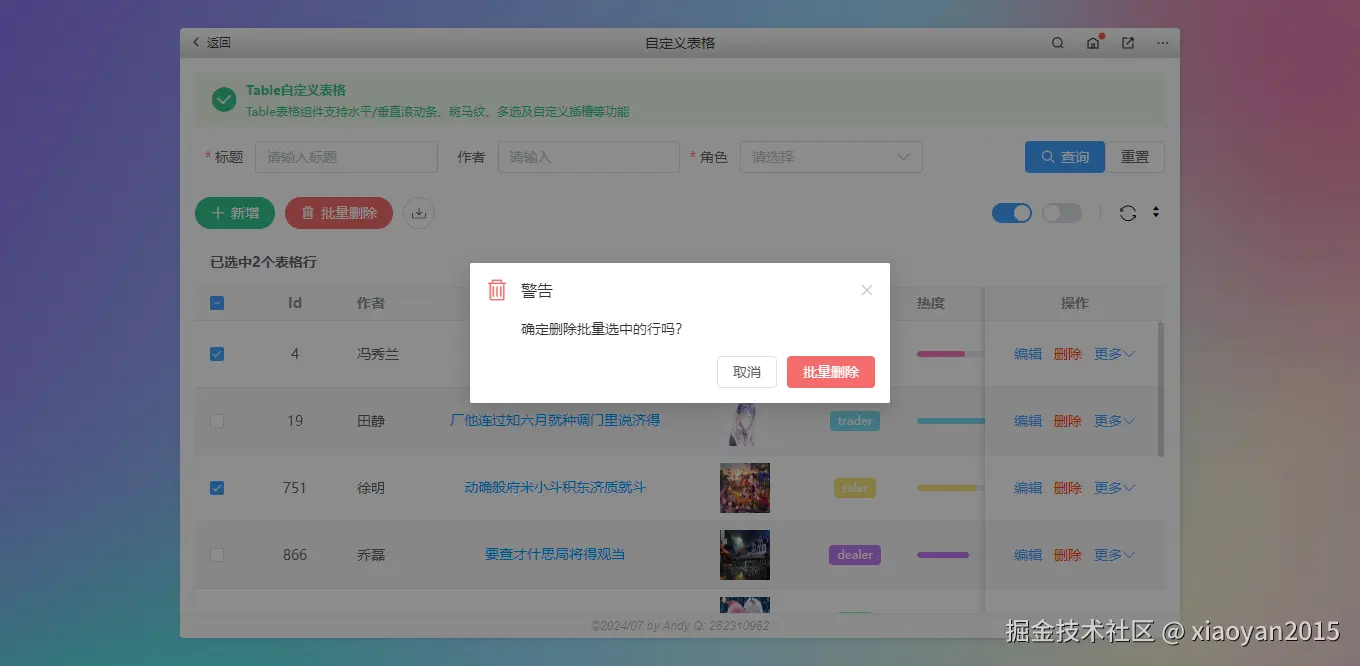Uncheck the row checkbox for 冯秀兰
This screenshot has height=666, width=1360.
(217, 353)
